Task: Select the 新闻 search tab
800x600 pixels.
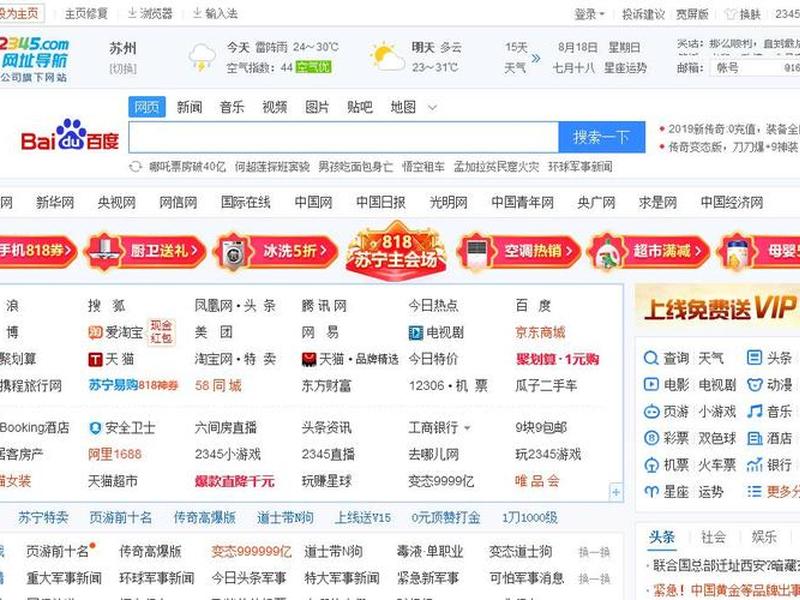Action: pos(189,107)
